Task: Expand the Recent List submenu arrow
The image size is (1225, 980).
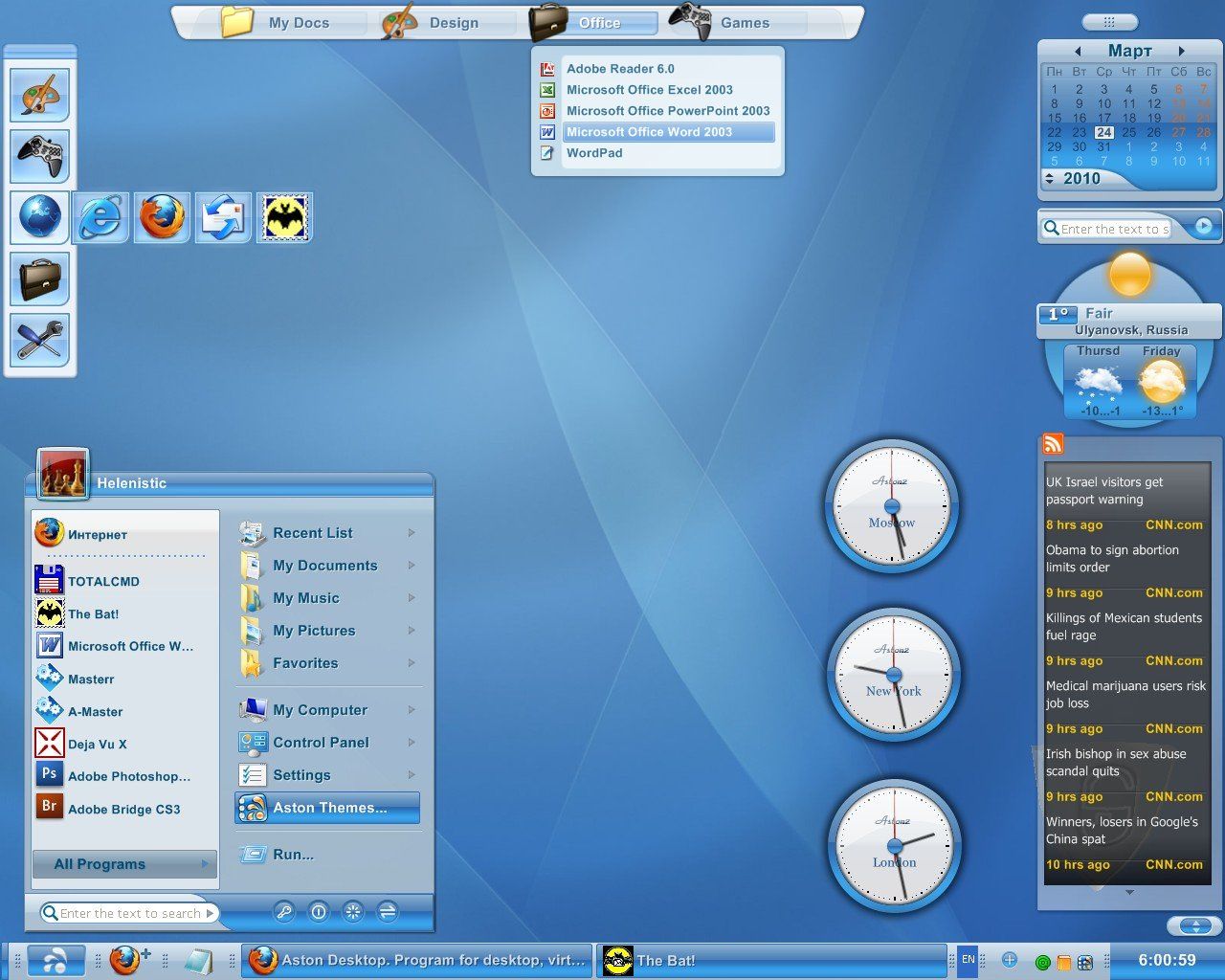Action: click(x=412, y=533)
